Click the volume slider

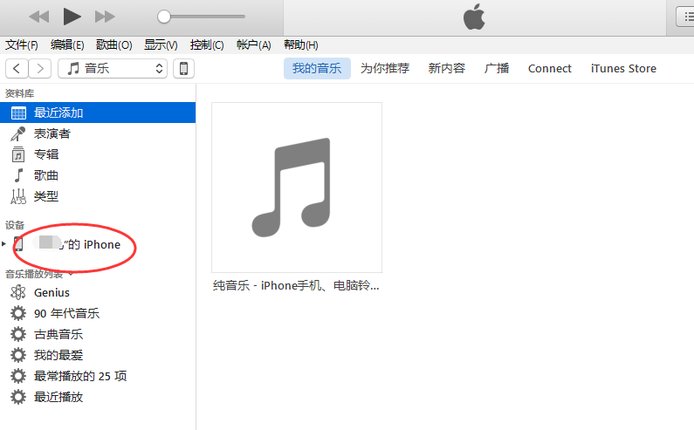(203, 17)
